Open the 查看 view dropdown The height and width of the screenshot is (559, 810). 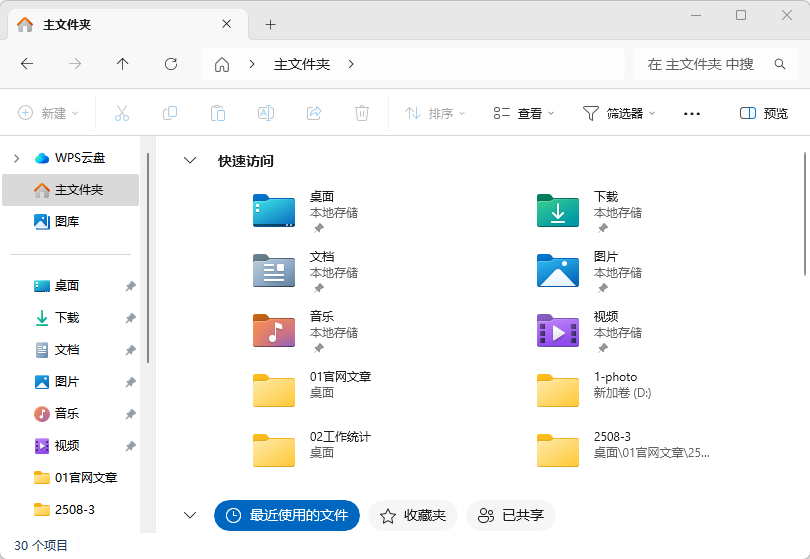523,113
